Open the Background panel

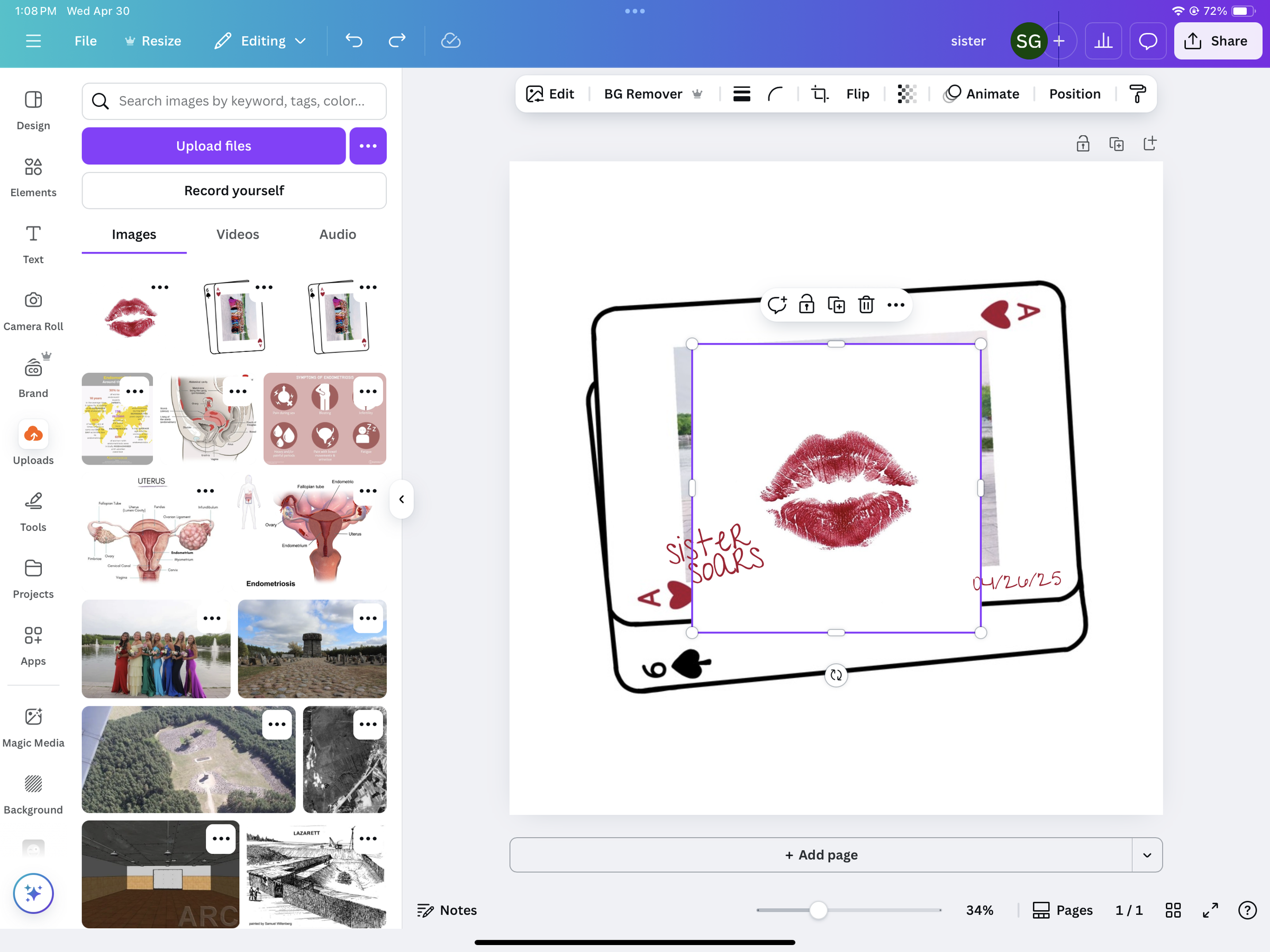click(33, 795)
